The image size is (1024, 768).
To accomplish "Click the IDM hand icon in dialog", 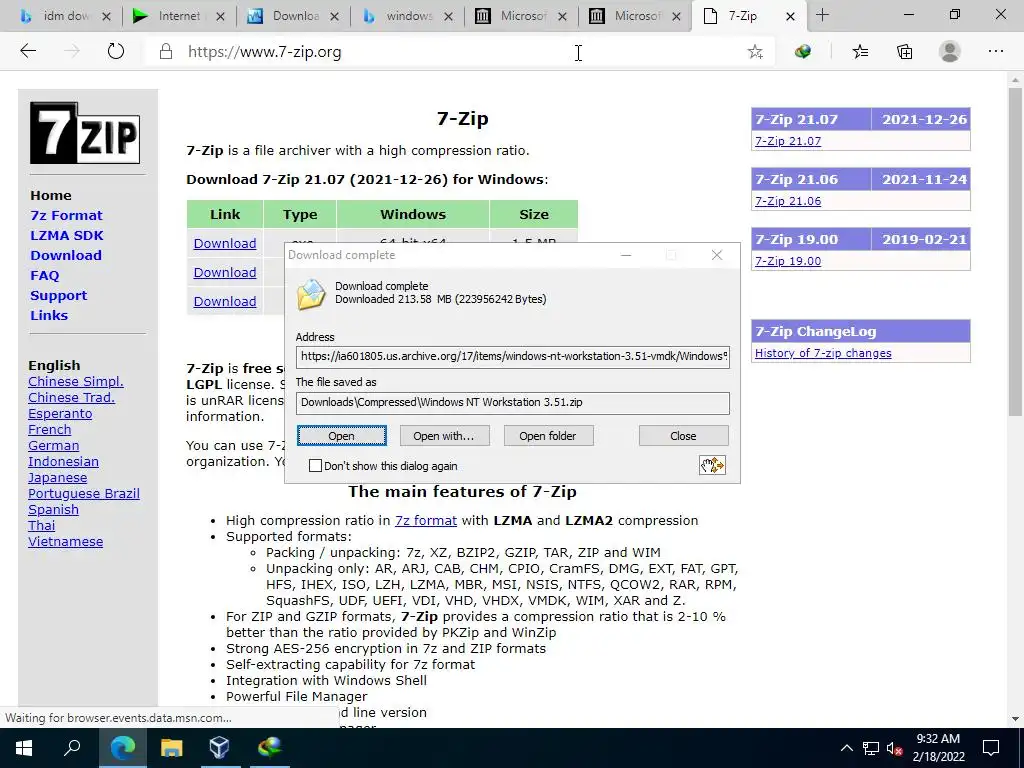I will coord(712,465).
